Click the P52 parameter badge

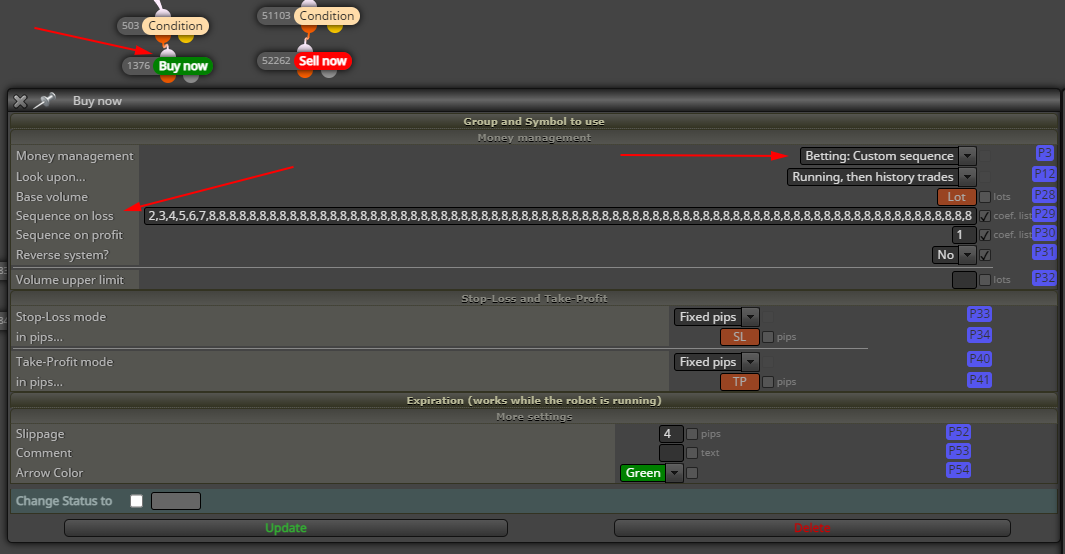click(958, 432)
